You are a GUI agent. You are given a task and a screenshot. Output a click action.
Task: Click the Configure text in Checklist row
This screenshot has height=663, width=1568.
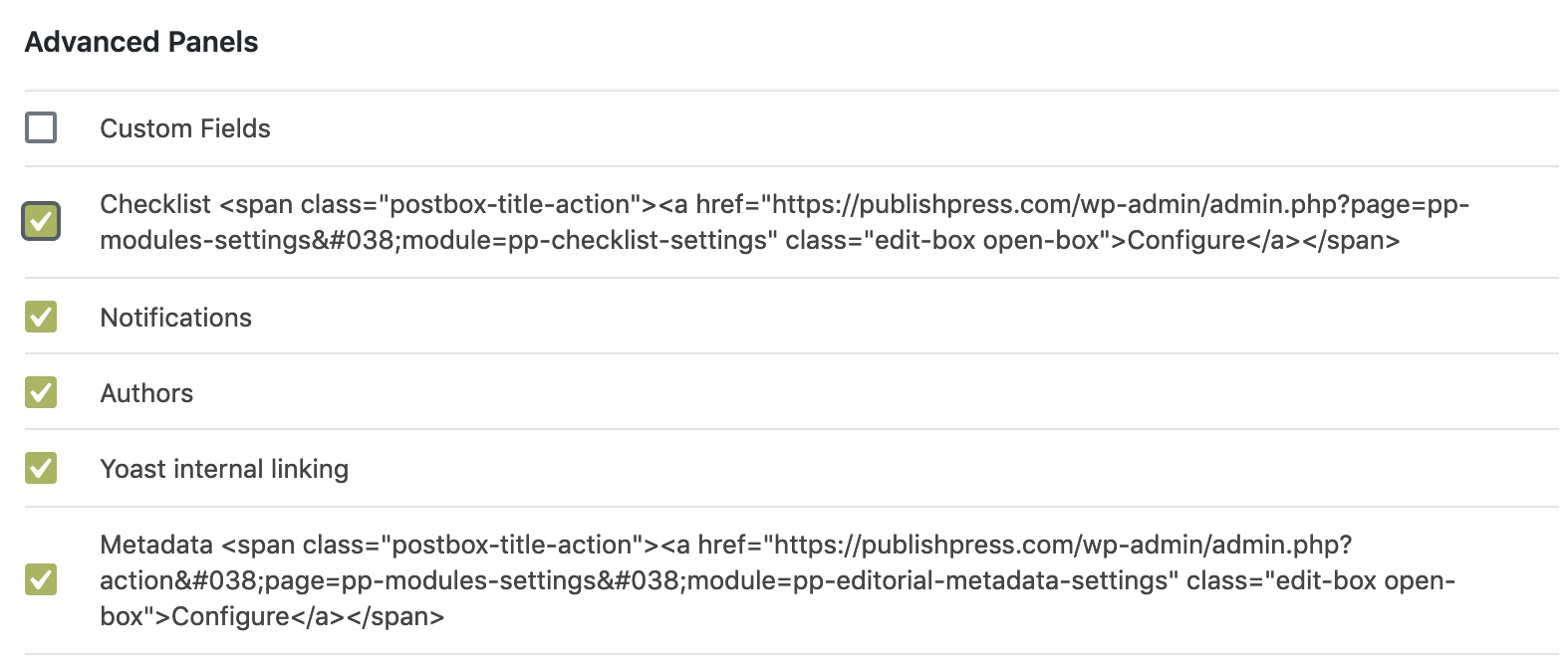[1183, 240]
